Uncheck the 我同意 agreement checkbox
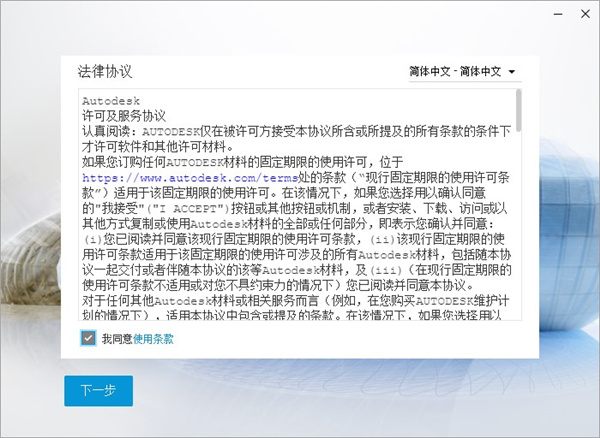The width and height of the screenshot is (600, 438). point(88,338)
